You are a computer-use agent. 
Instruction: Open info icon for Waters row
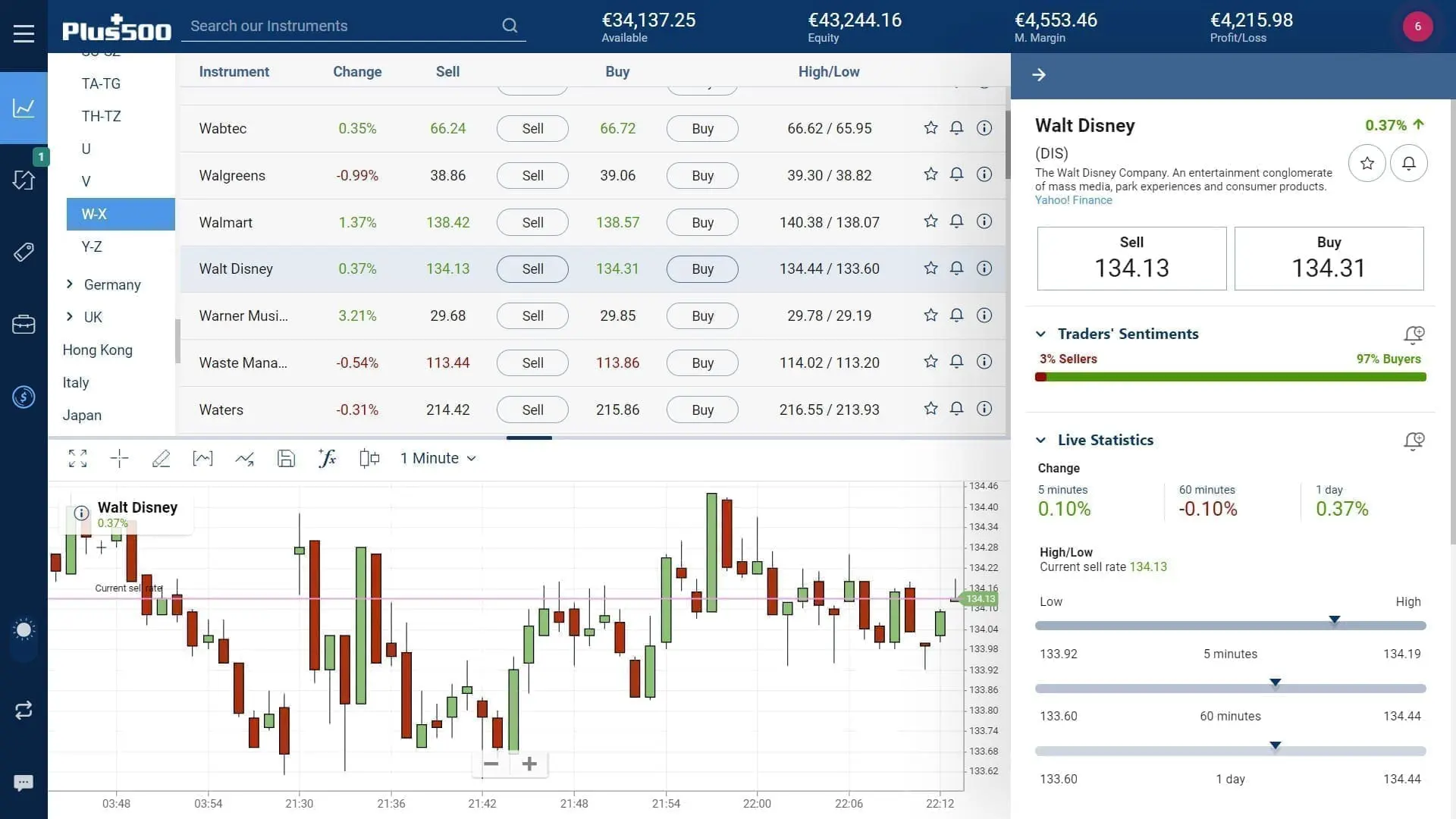[x=984, y=409]
